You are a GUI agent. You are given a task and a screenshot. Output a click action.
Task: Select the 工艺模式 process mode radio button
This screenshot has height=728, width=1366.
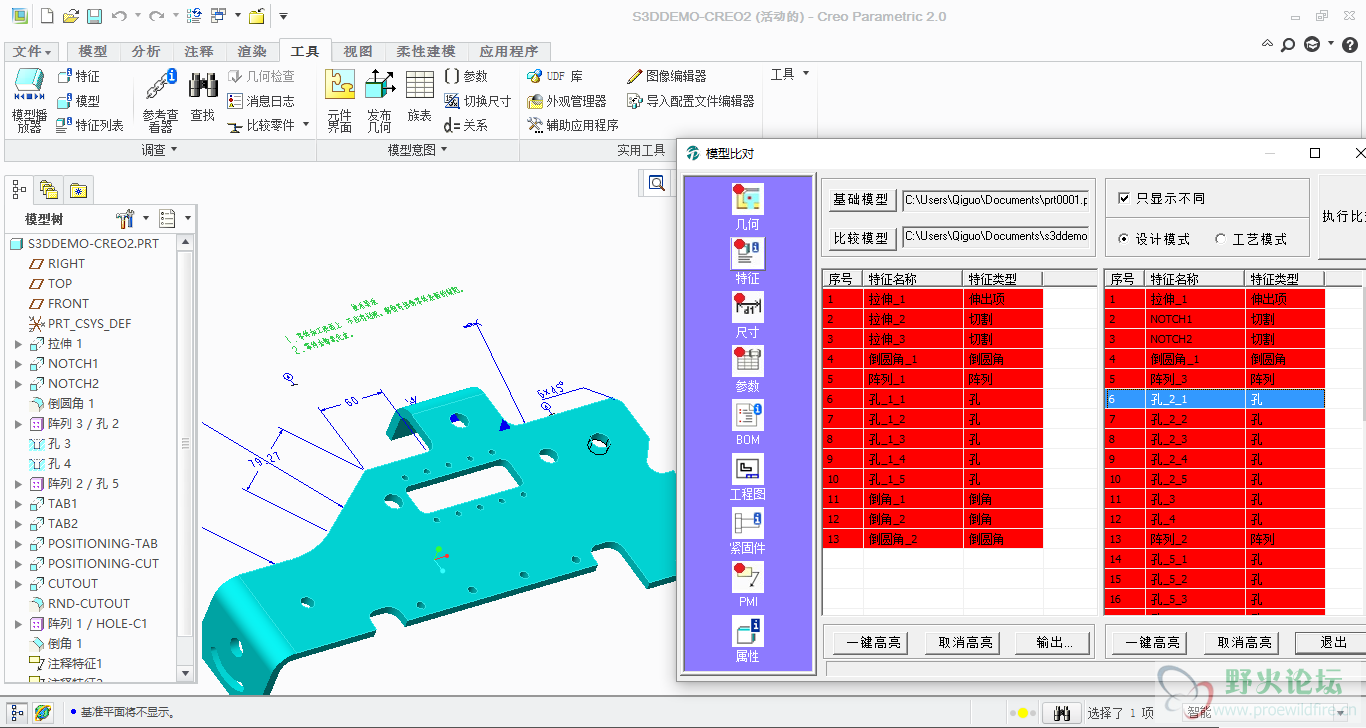[x=1220, y=239]
